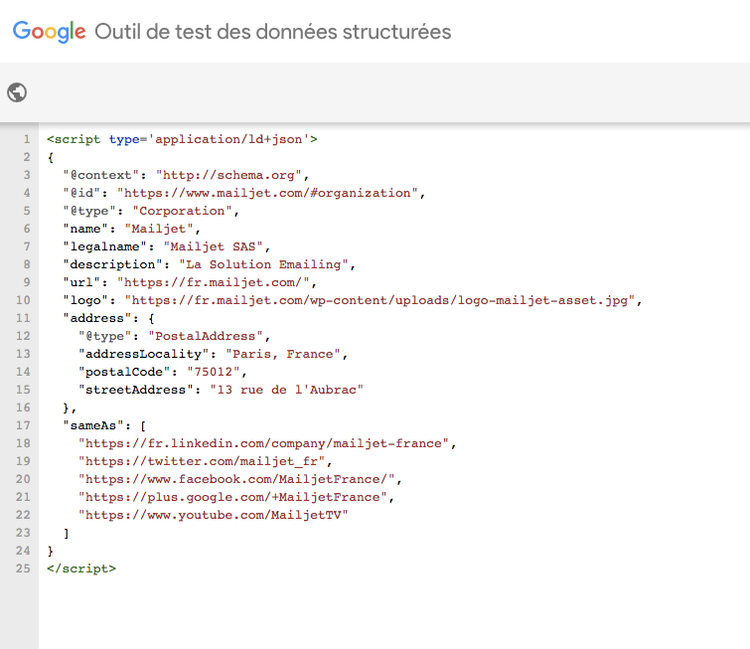Click the facebook.com/MailjetFrance URL line

[240, 479]
